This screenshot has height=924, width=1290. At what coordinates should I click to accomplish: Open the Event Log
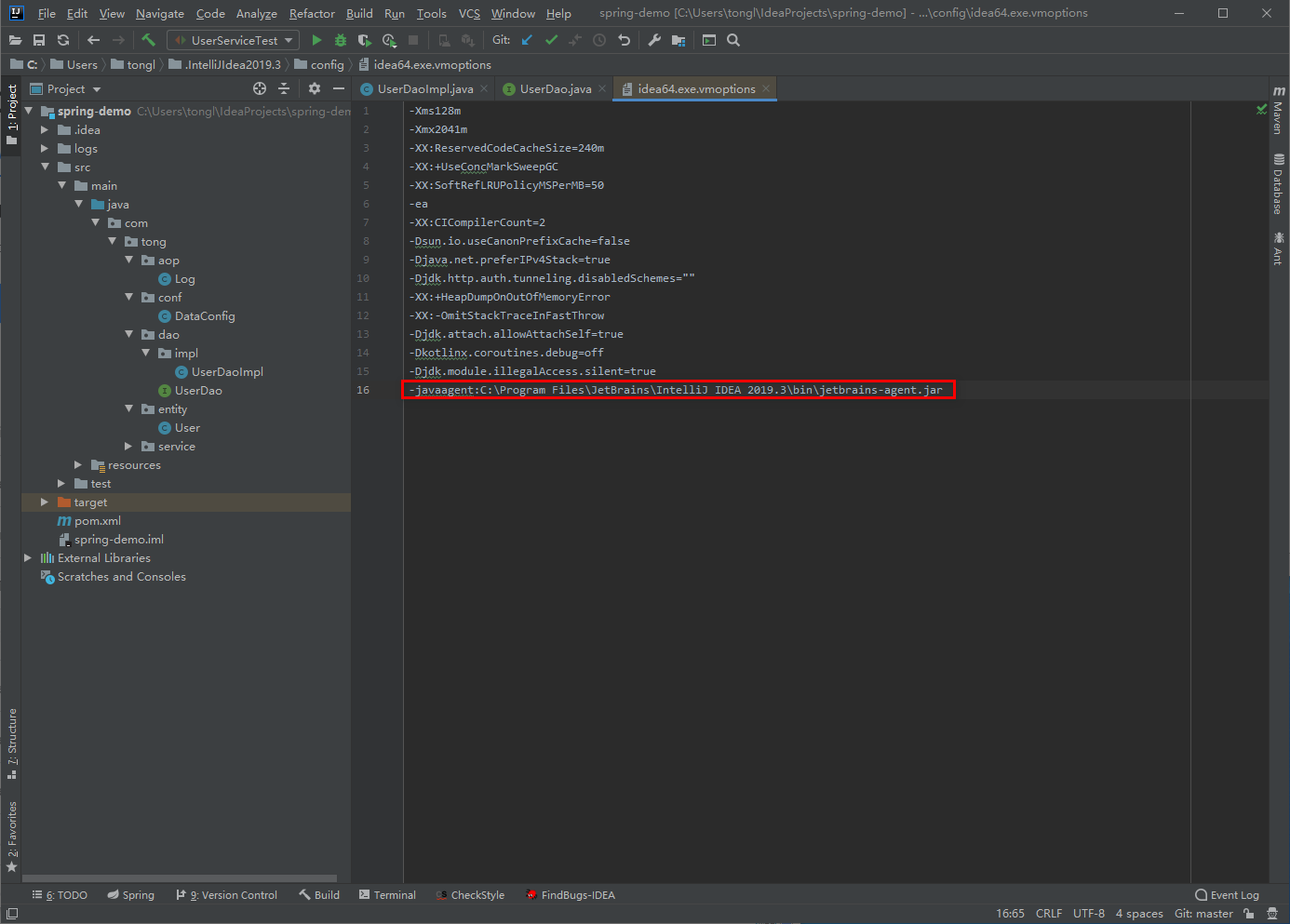point(1227,895)
